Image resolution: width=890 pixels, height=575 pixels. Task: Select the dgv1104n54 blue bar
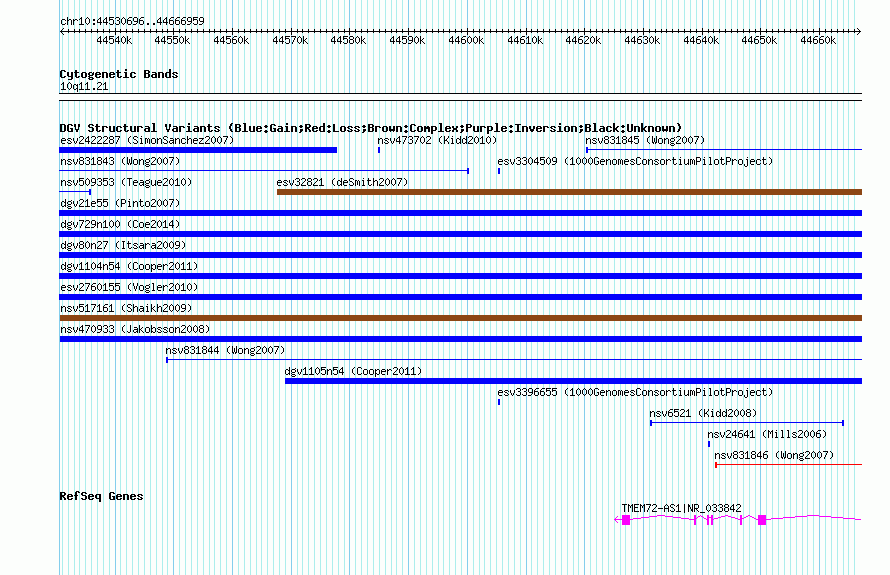[x=461, y=276]
